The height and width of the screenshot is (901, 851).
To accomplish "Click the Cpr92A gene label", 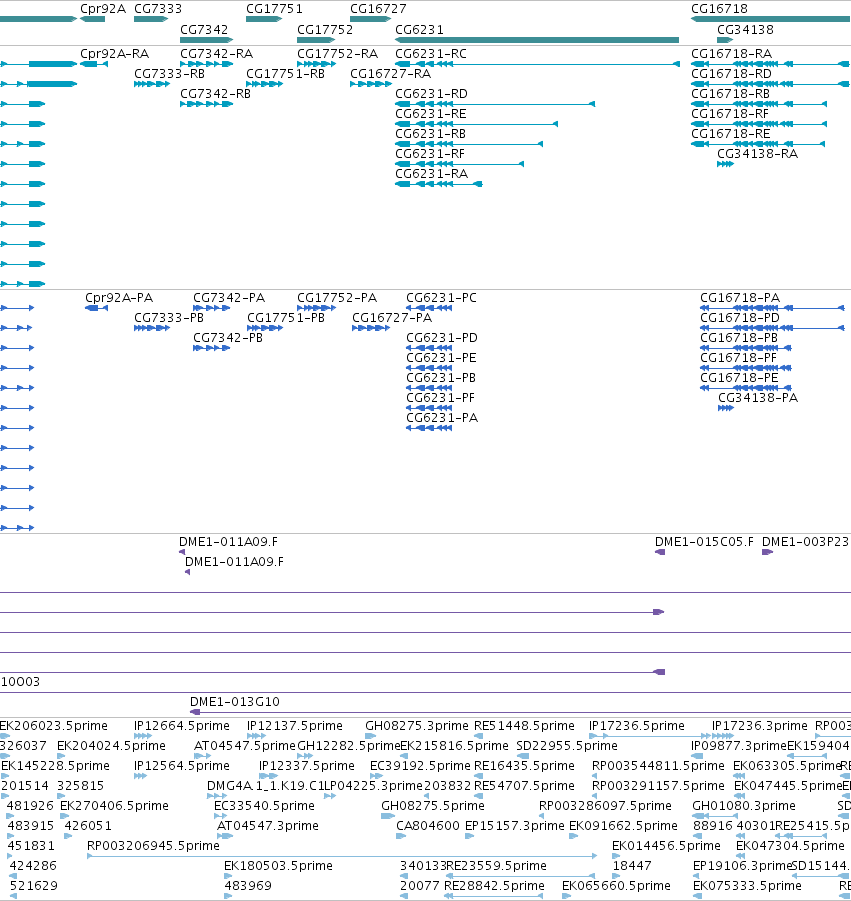I will pos(103,9).
